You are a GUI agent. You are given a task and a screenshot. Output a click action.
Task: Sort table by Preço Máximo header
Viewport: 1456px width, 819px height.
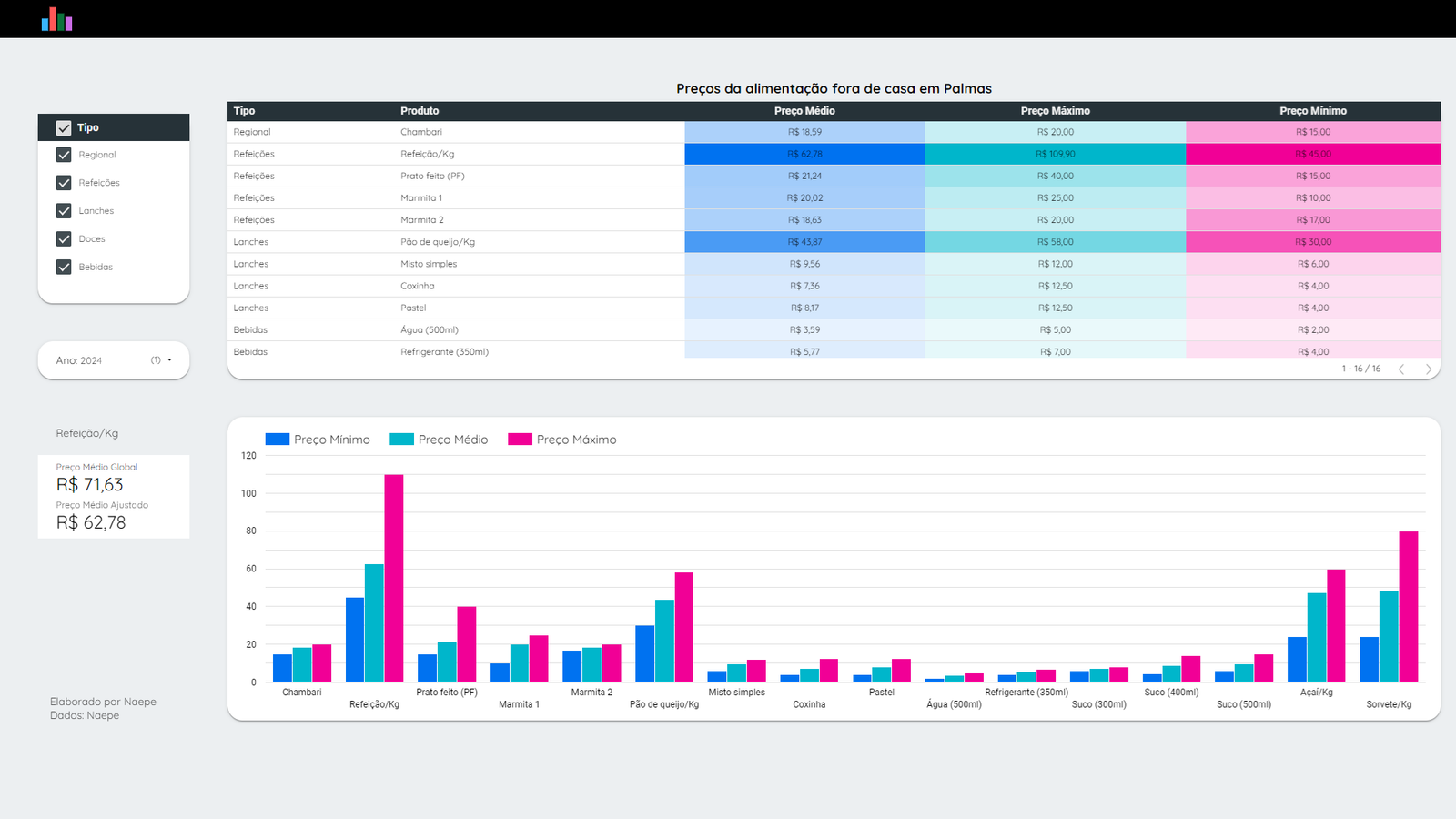coord(1056,111)
